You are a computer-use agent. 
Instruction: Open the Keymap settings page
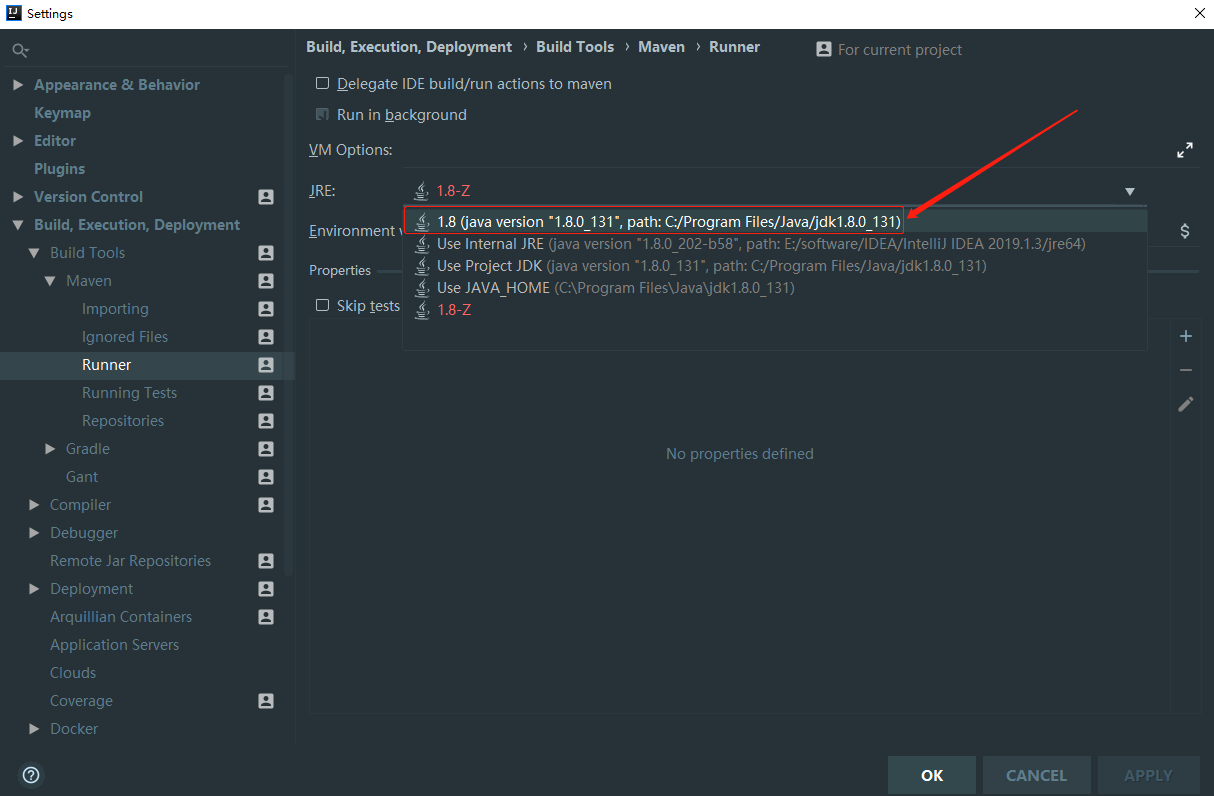(x=62, y=113)
